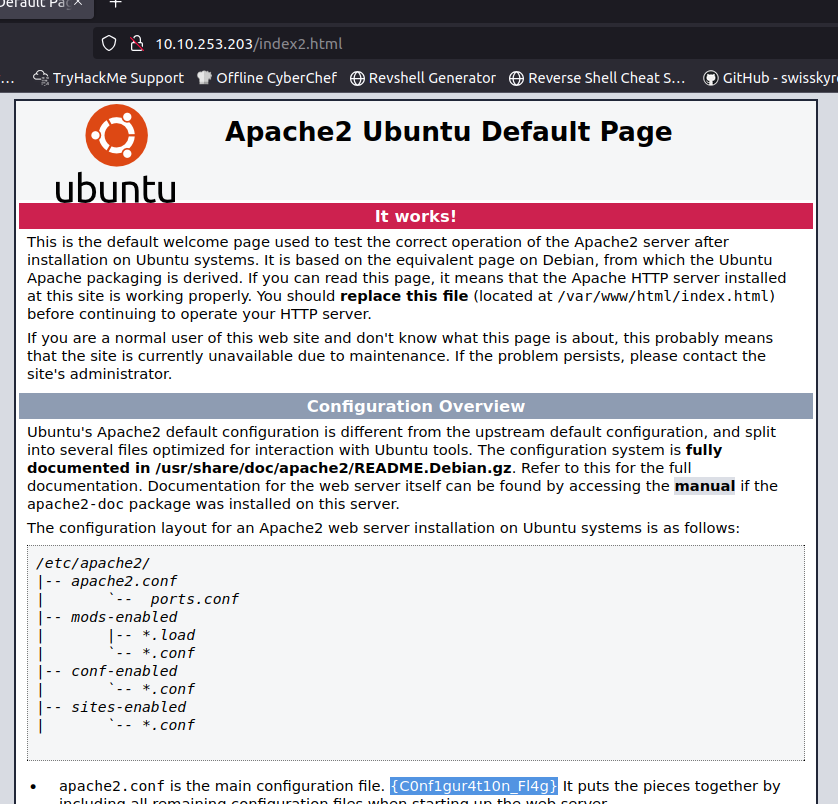This screenshot has width=838, height=804.
Task: Click the Offline CyberChef chef hat icon
Action: pos(205,78)
